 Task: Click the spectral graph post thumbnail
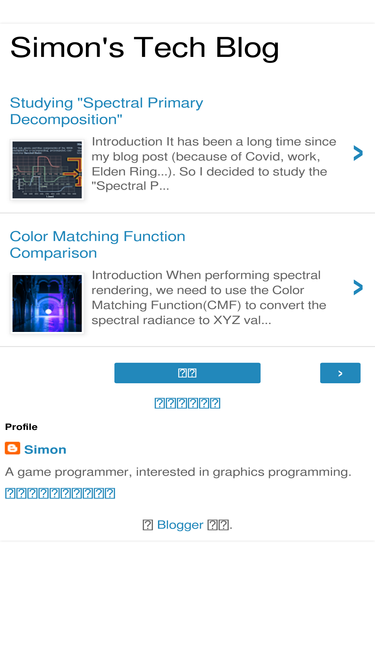pyautogui.click(x=47, y=170)
